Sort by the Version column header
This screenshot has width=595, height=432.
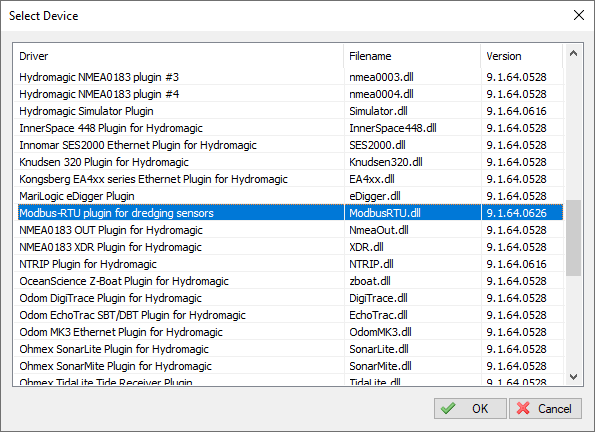(521, 56)
